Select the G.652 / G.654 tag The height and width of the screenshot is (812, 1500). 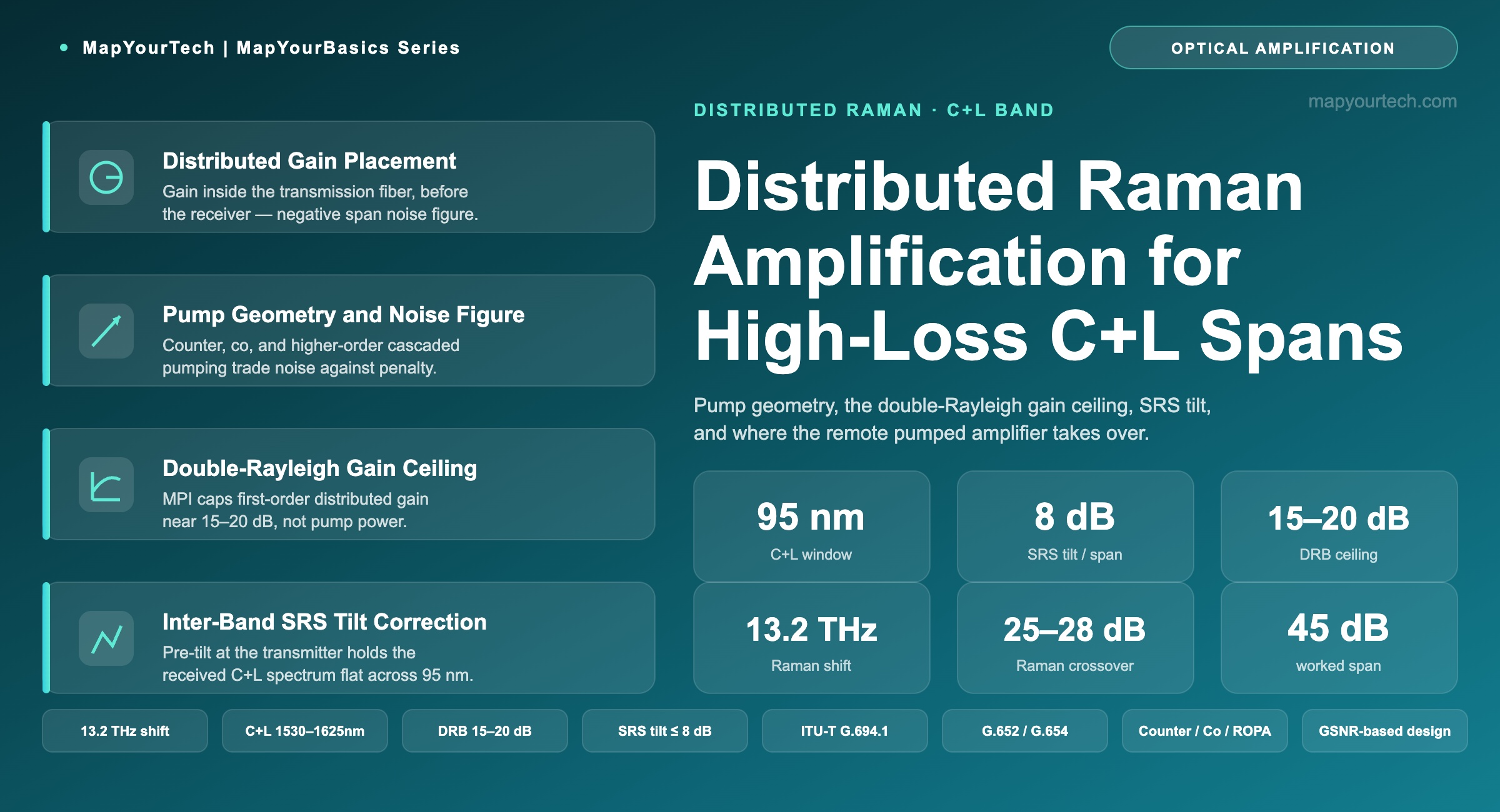tap(1025, 731)
